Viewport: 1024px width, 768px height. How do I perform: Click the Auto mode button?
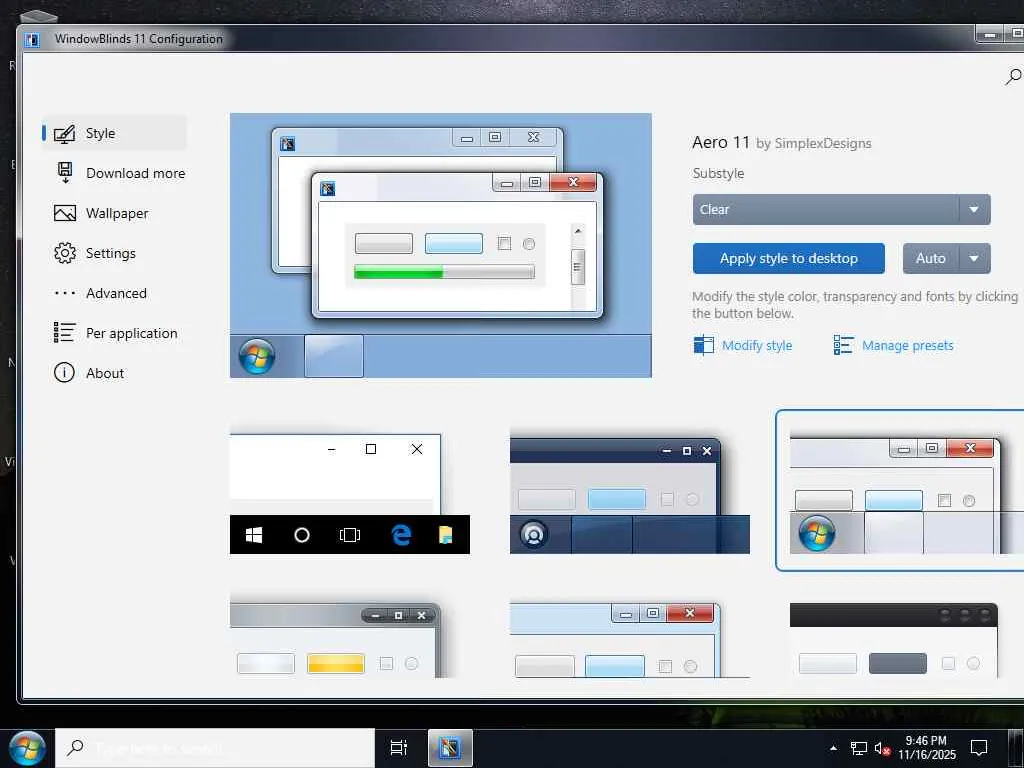click(x=931, y=259)
